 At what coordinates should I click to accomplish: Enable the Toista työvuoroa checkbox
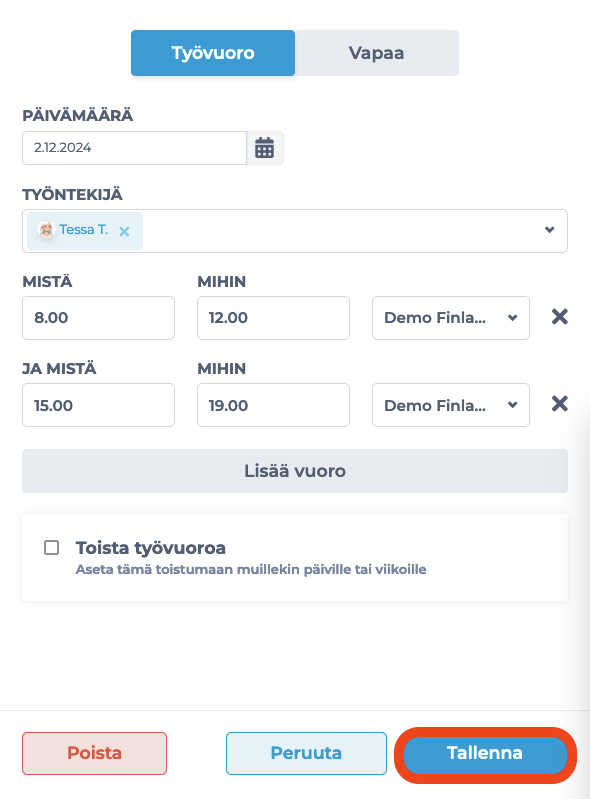[x=51, y=548]
